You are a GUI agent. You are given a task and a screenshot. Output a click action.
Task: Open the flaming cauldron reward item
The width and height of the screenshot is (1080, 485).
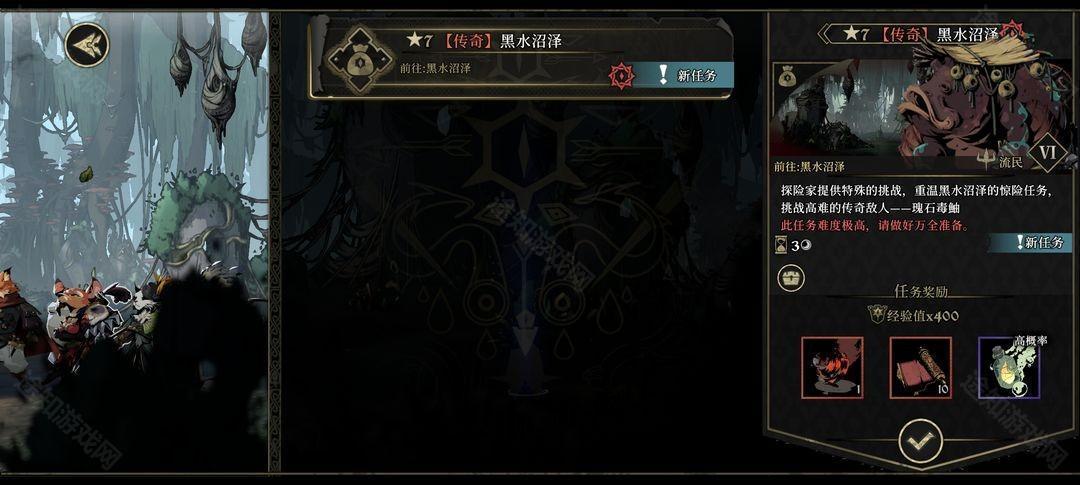832,367
